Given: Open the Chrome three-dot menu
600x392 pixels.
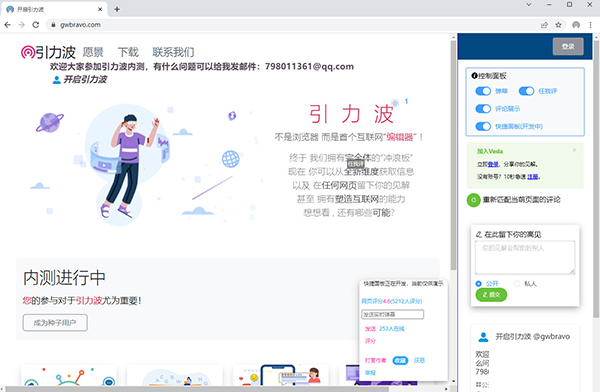Looking at the screenshot, I should click(590, 25).
